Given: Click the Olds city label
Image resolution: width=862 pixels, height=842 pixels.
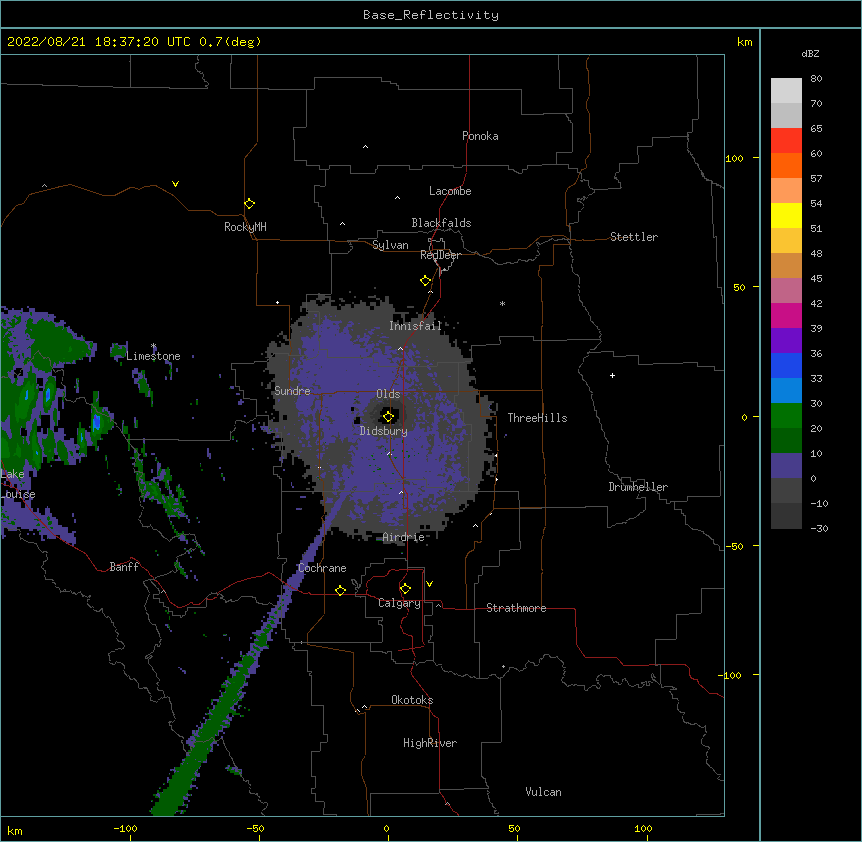Looking at the screenshot, I should coord(388,394).
